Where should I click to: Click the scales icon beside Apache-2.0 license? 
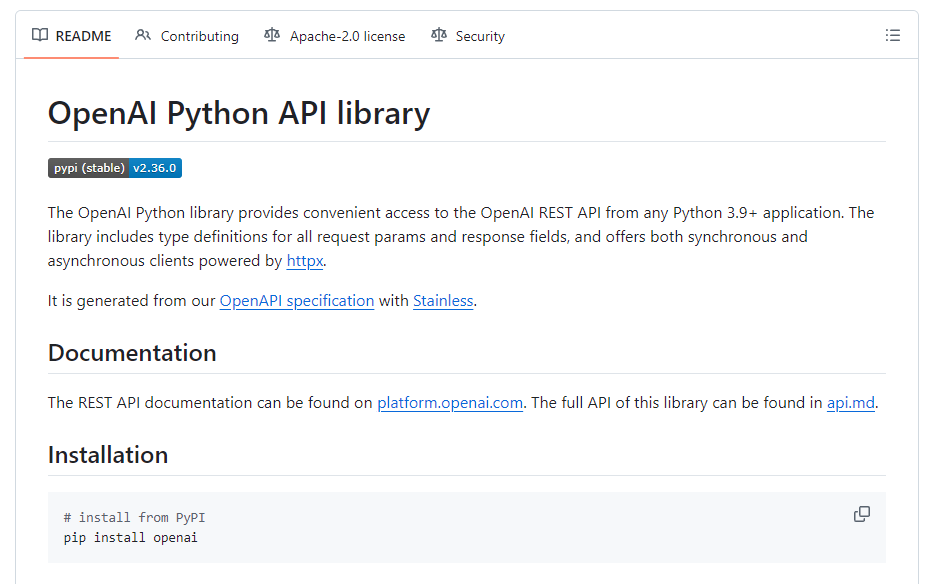[272, 35]
